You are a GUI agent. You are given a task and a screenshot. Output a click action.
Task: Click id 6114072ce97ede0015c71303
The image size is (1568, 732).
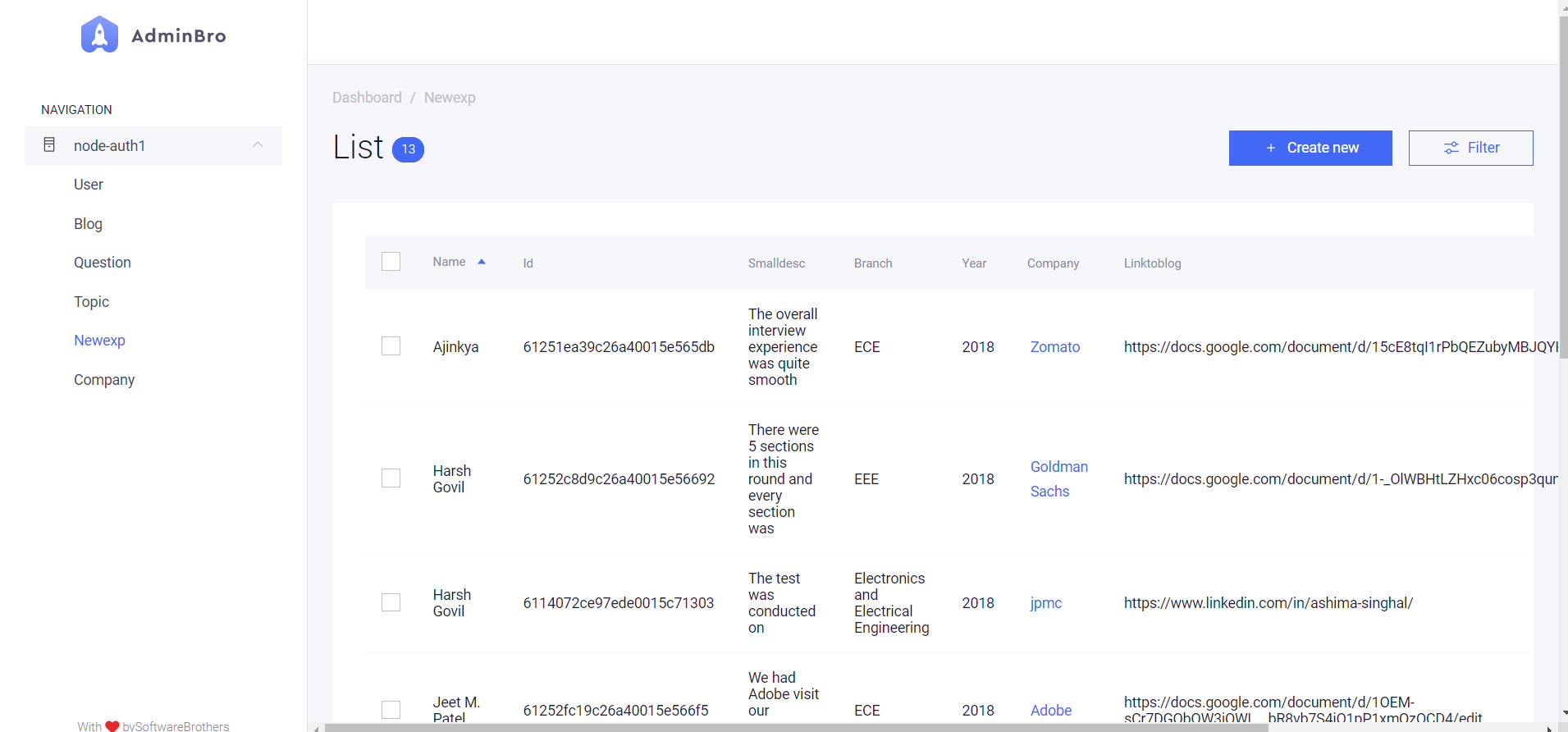(619, 603)
